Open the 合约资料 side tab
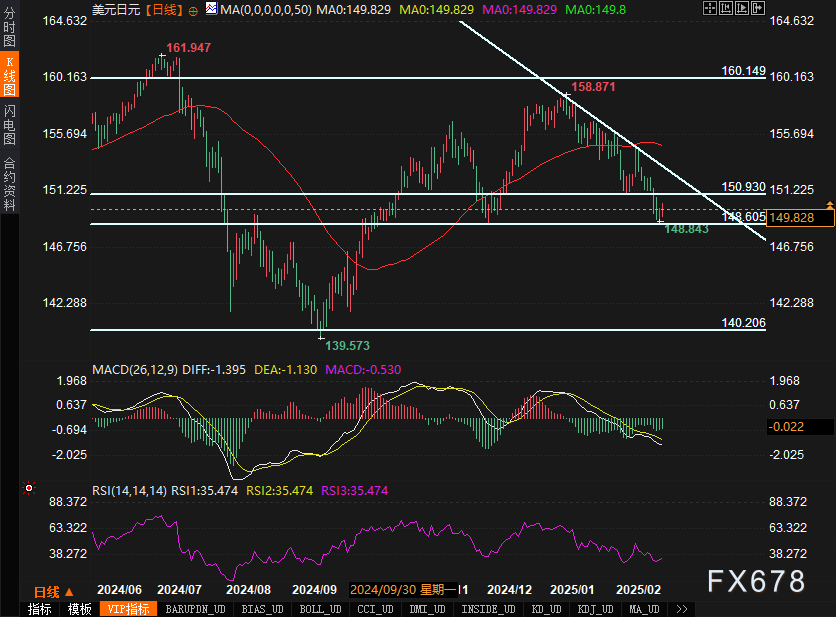Screen dimensions: 836x617 point(10,185)
